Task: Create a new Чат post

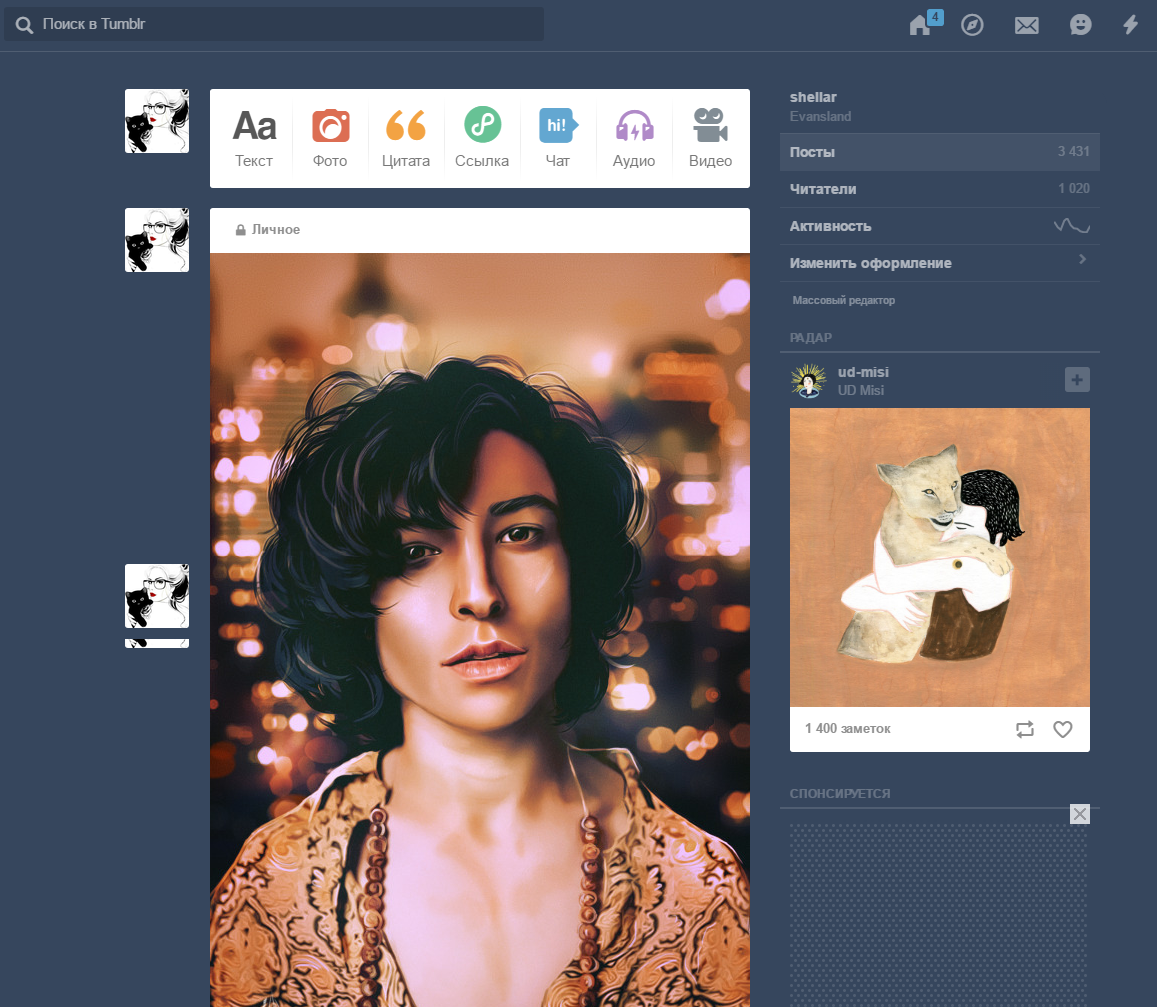Action: [x=558, y=138]
